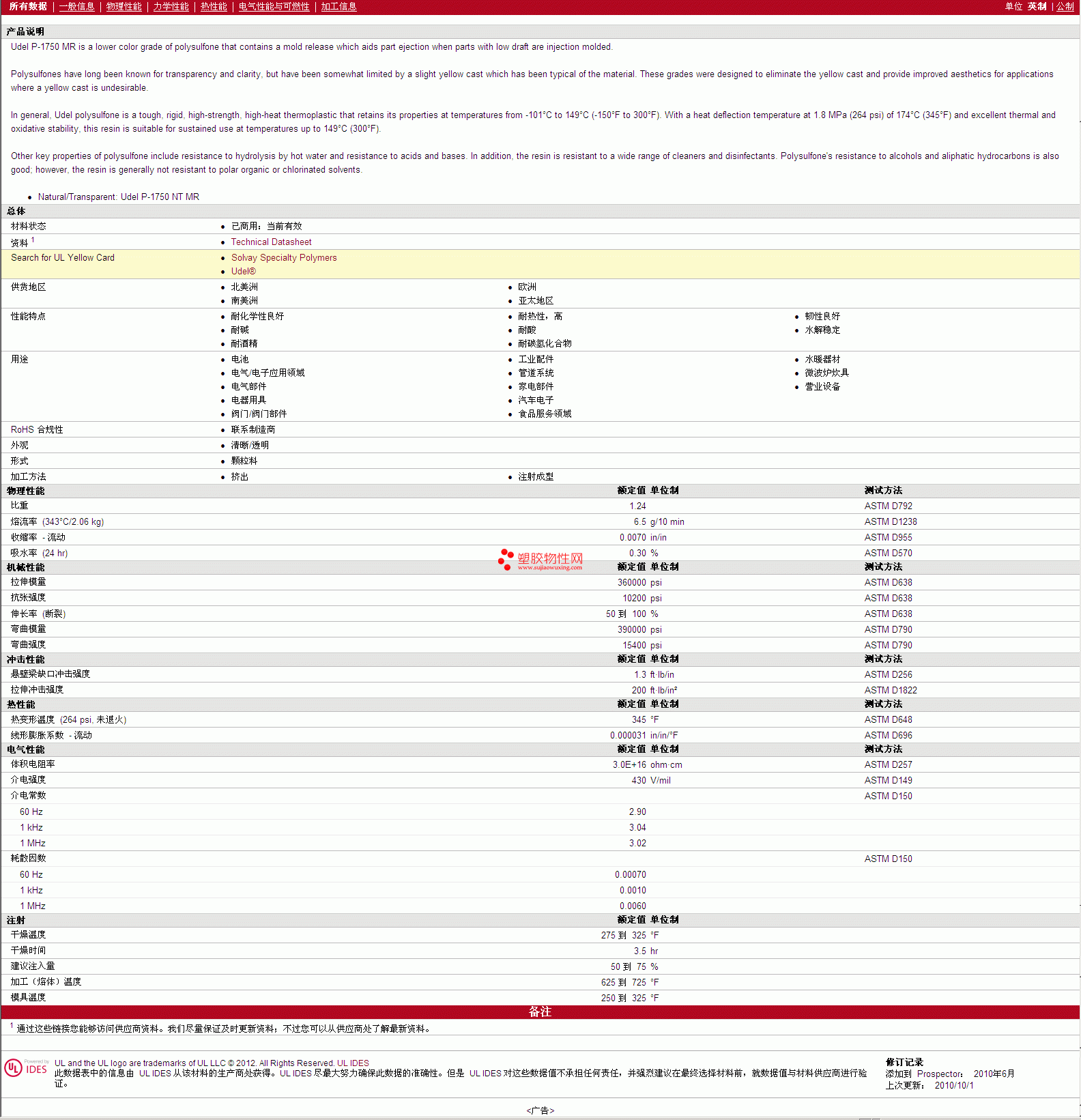
Task: Select the 弯曲强度 value 15400
Action: point(634,646)
